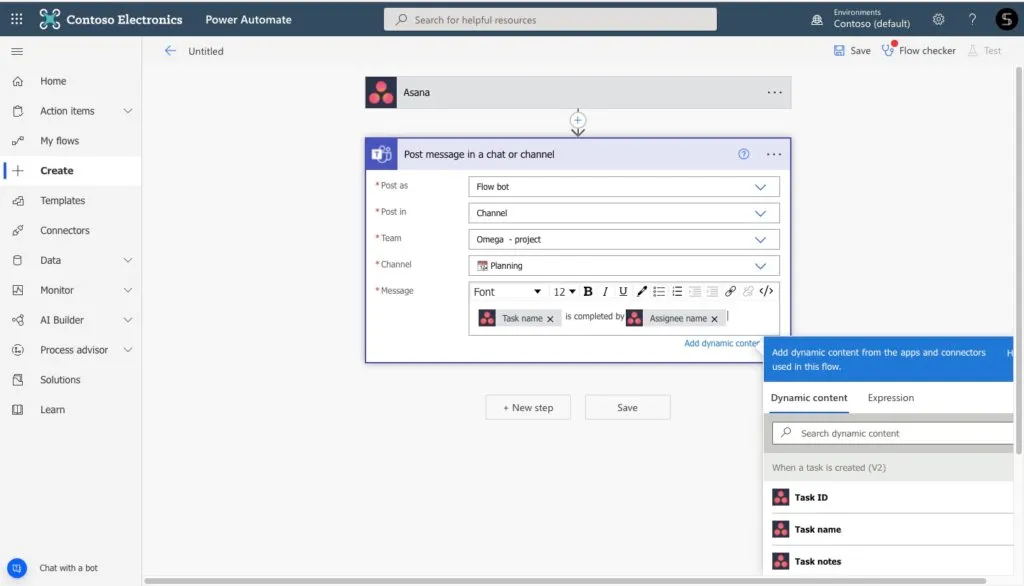Expand Process advisor in the sidebar
Screen dimensions: 1024x586
[127, 350]
